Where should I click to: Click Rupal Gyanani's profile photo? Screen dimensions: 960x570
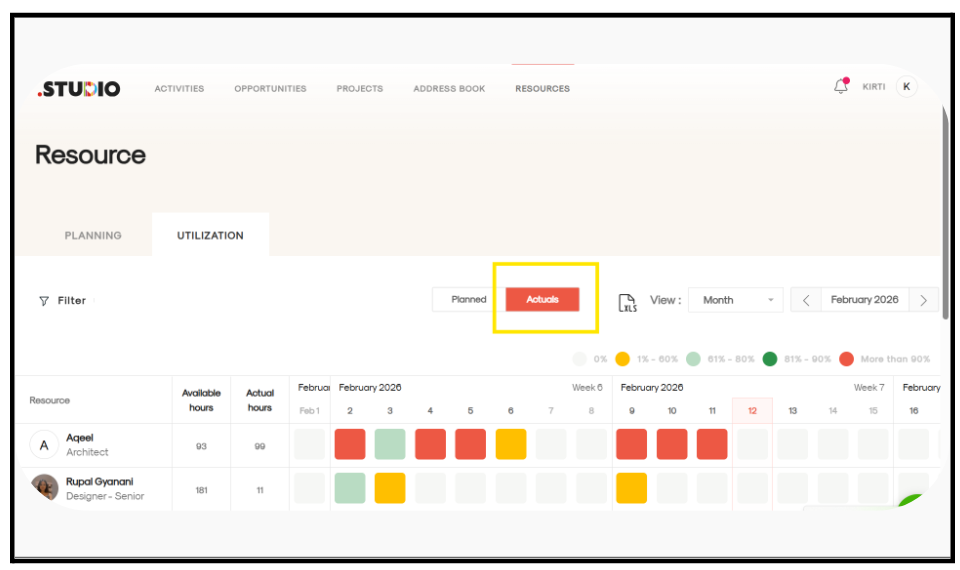click(44, 488)
